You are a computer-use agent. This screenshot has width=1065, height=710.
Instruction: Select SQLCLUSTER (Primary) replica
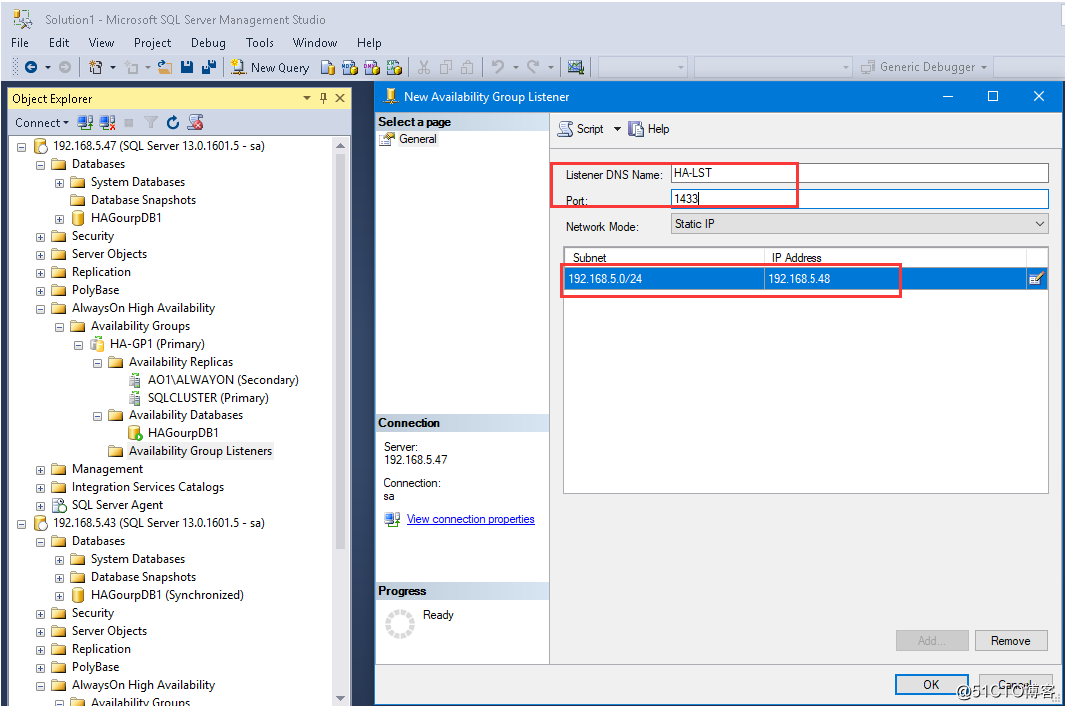coord(208,397)
